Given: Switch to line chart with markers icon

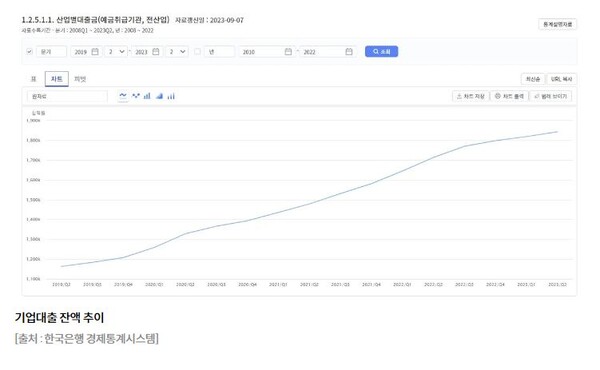Looking at the screenshot, I should [135, 96].
